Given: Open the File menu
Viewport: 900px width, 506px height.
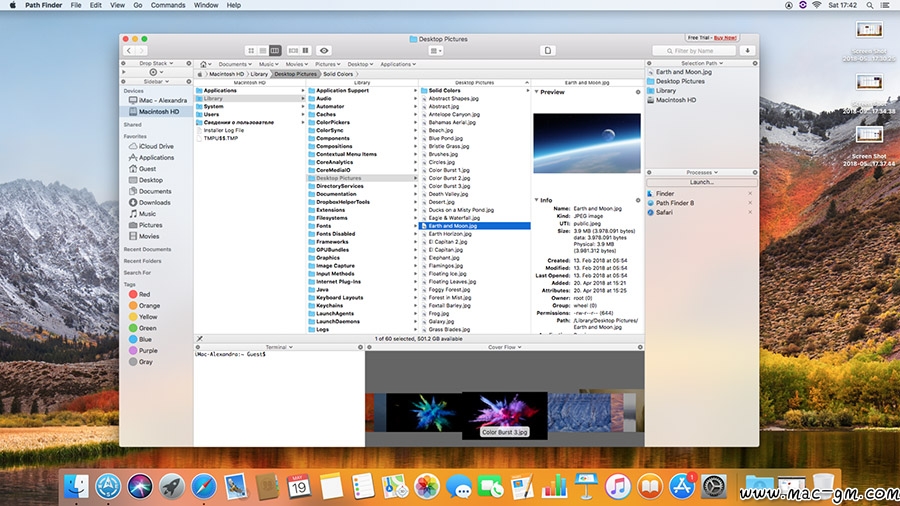Looking at the screenshot, I should coord(76,5).
